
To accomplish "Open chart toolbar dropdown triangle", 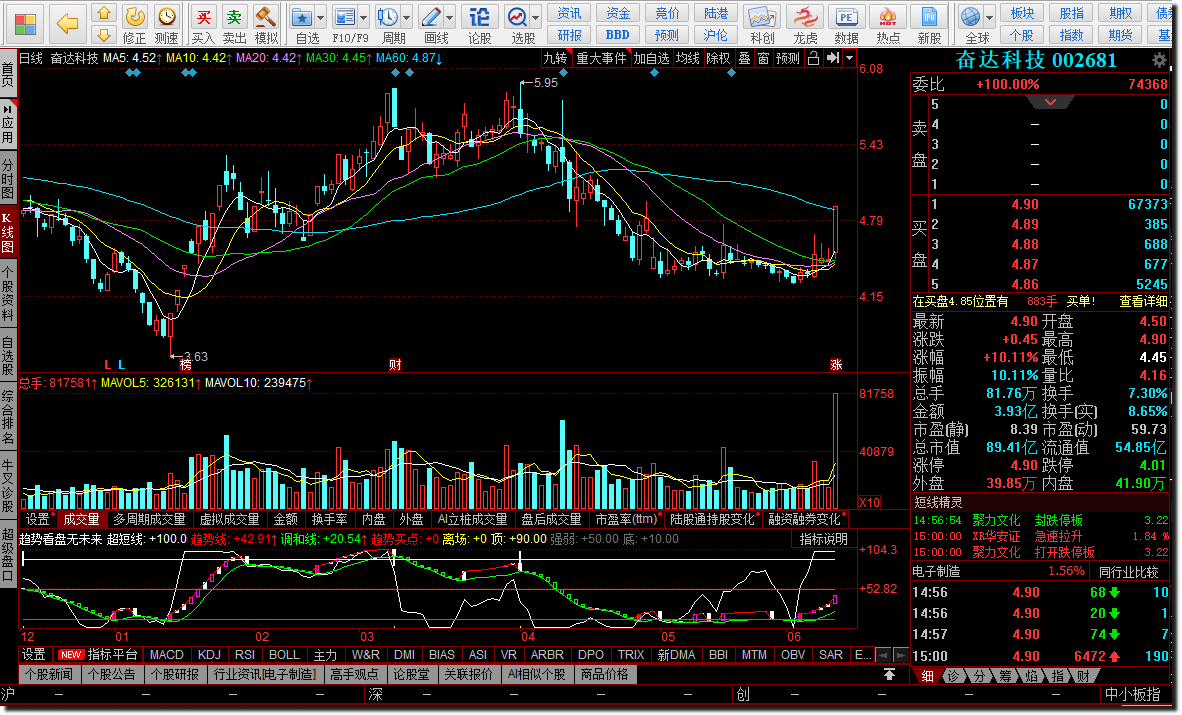I will pyautogui.click(x=850, y=58).
